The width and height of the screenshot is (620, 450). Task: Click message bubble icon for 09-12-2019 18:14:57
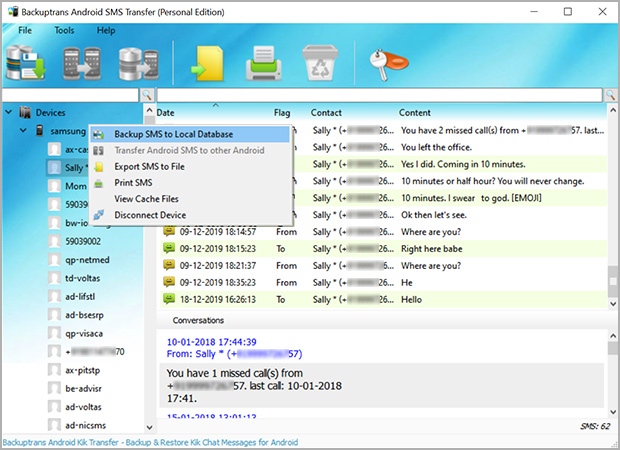pos(169,231)
